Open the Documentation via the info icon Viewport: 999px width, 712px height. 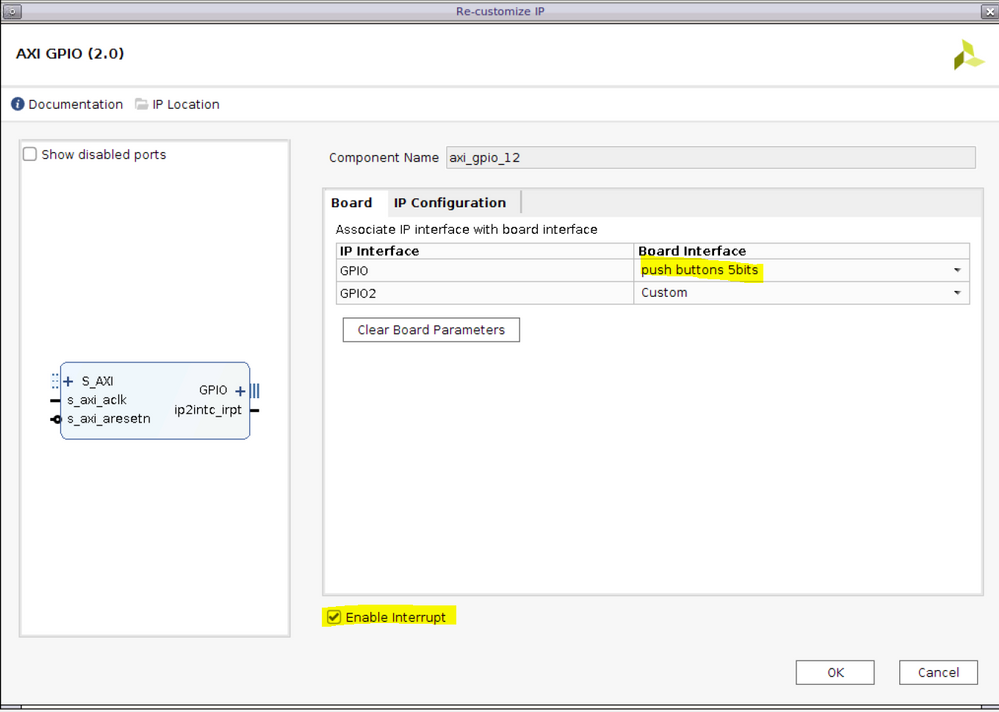[18, 104]
